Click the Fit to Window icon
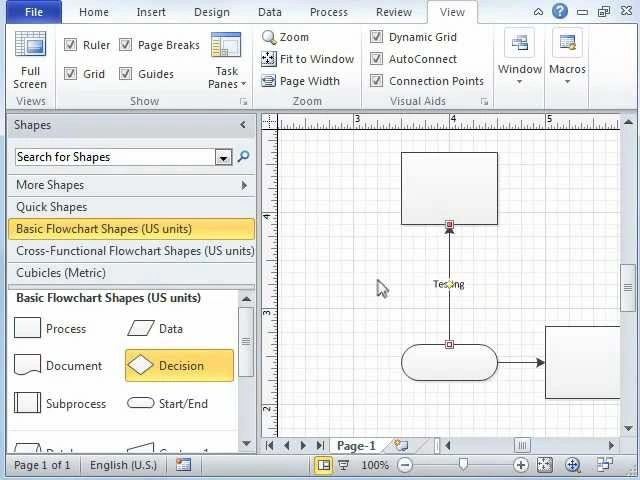Screen dimensions: 640x480 pyautogui.click(x=269, y=59)
